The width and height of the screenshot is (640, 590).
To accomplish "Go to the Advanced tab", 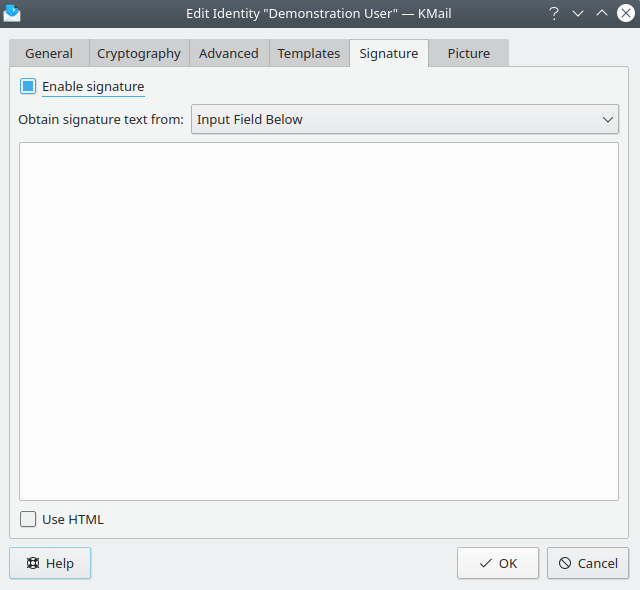I will (229, 54).
